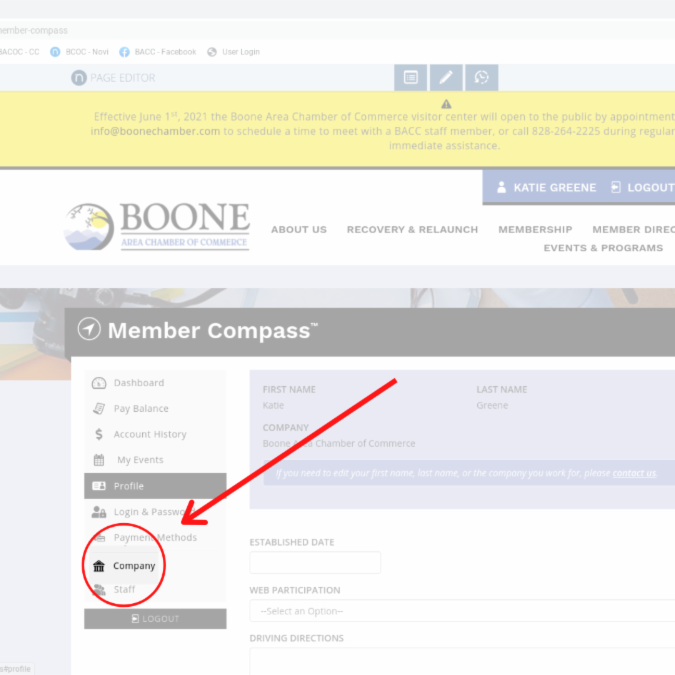Screen dimensions: 675x675
Task: Click the user silhouette icon beside Katie Greene
Action: pos(502,187)
